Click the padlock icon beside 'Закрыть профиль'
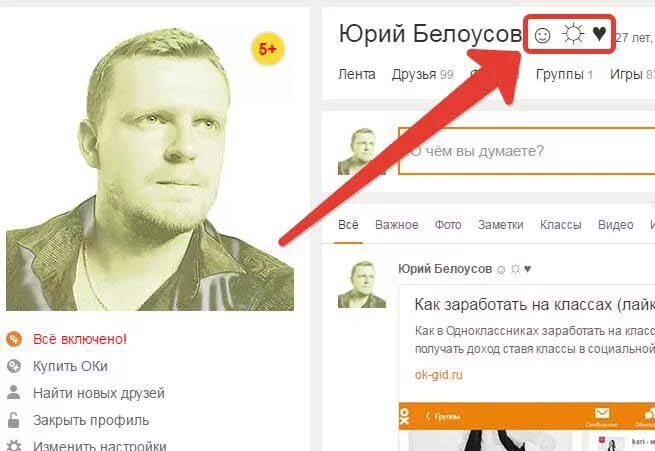This screenshot has height=451, width=655. click(14, 420)
